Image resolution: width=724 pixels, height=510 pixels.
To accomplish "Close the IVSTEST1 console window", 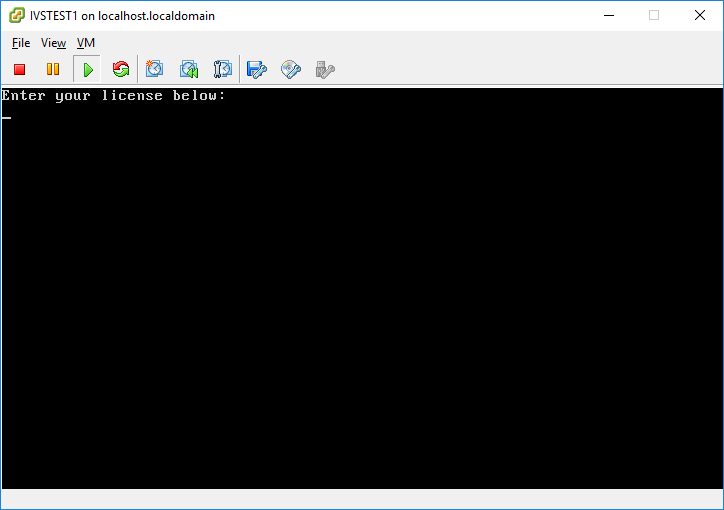I will pos(700,16).
